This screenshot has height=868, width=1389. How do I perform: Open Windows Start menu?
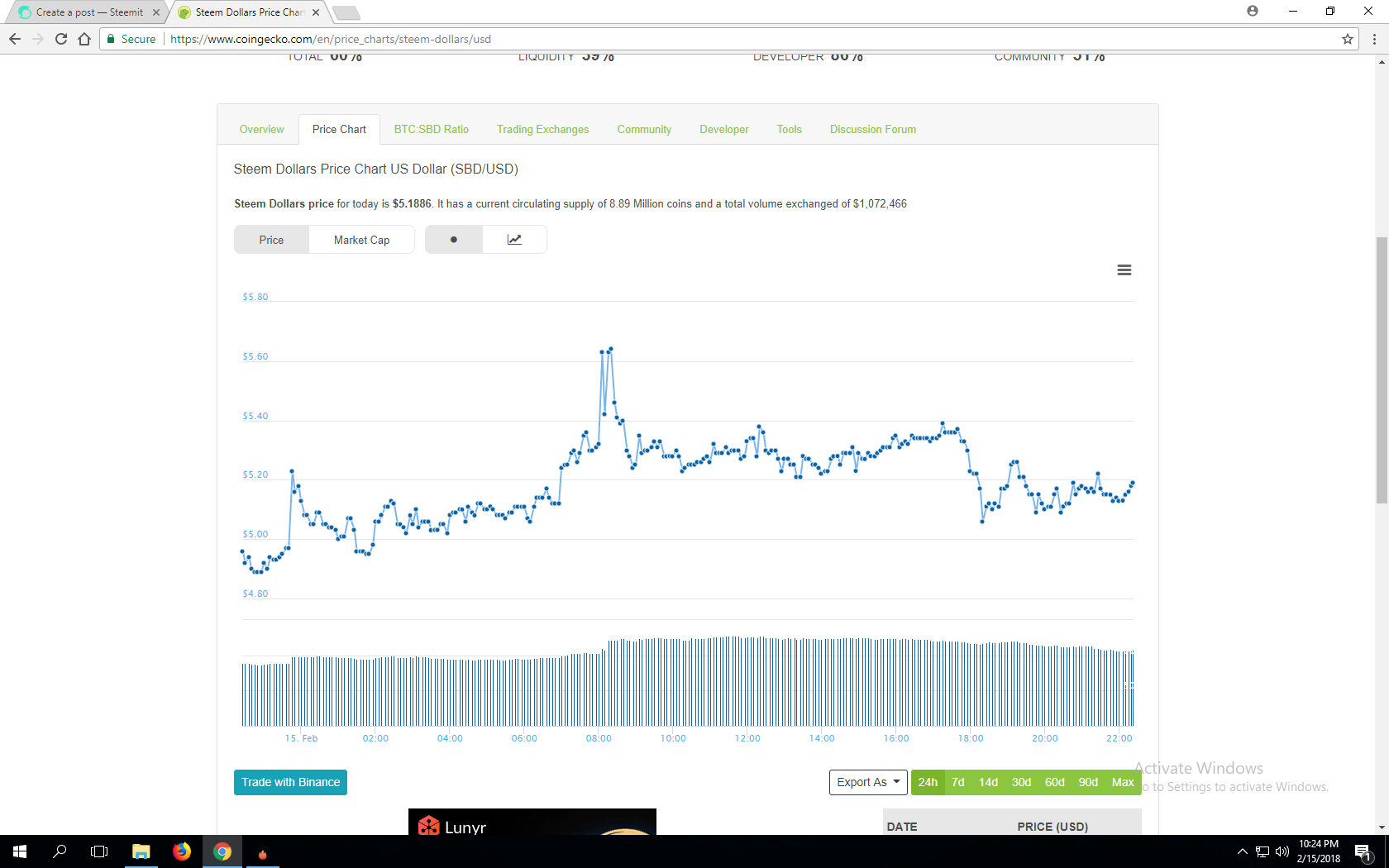(20, 851)
